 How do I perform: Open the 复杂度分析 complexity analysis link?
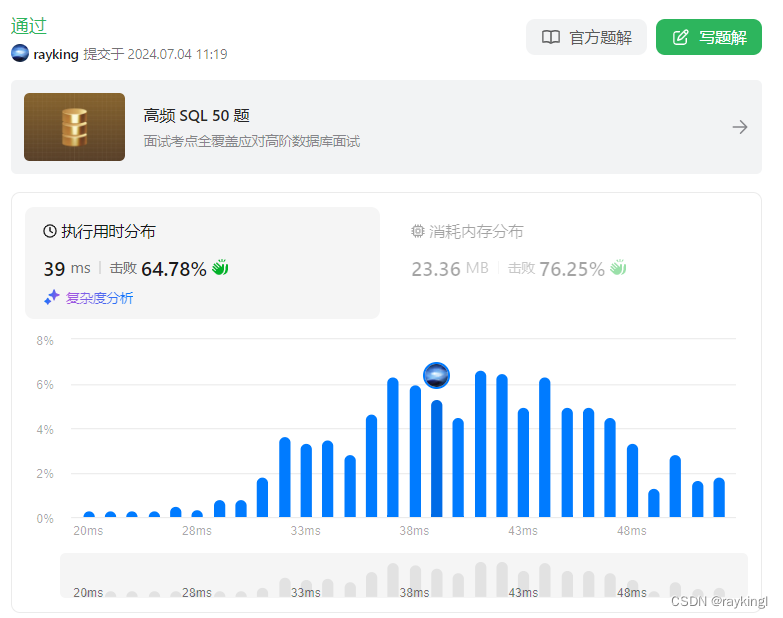99,298
